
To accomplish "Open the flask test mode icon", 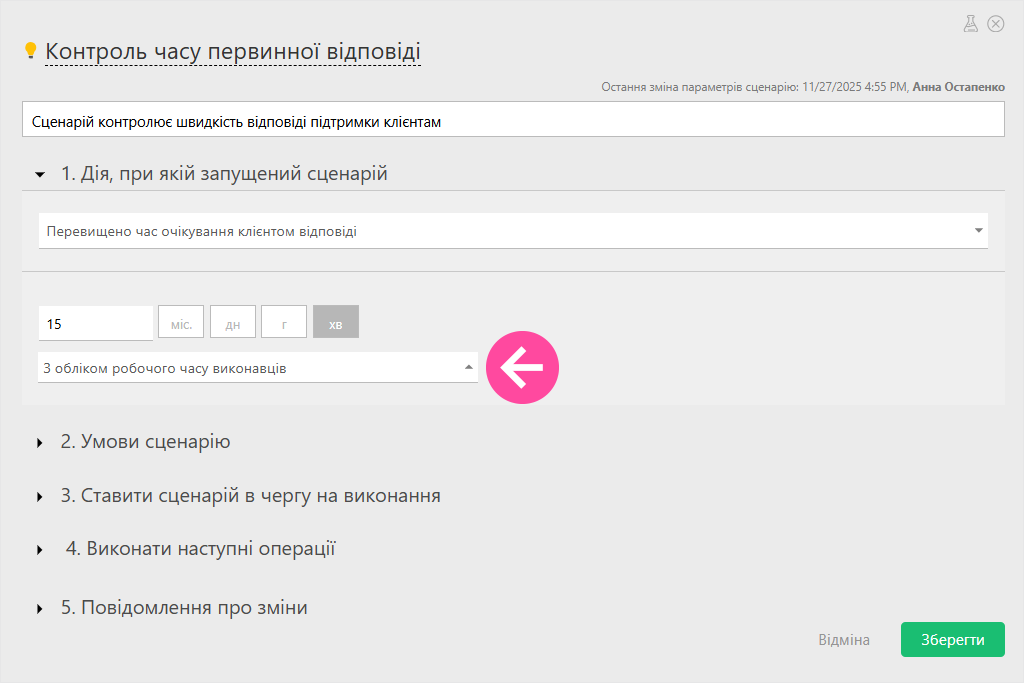I will click(970, 24).
